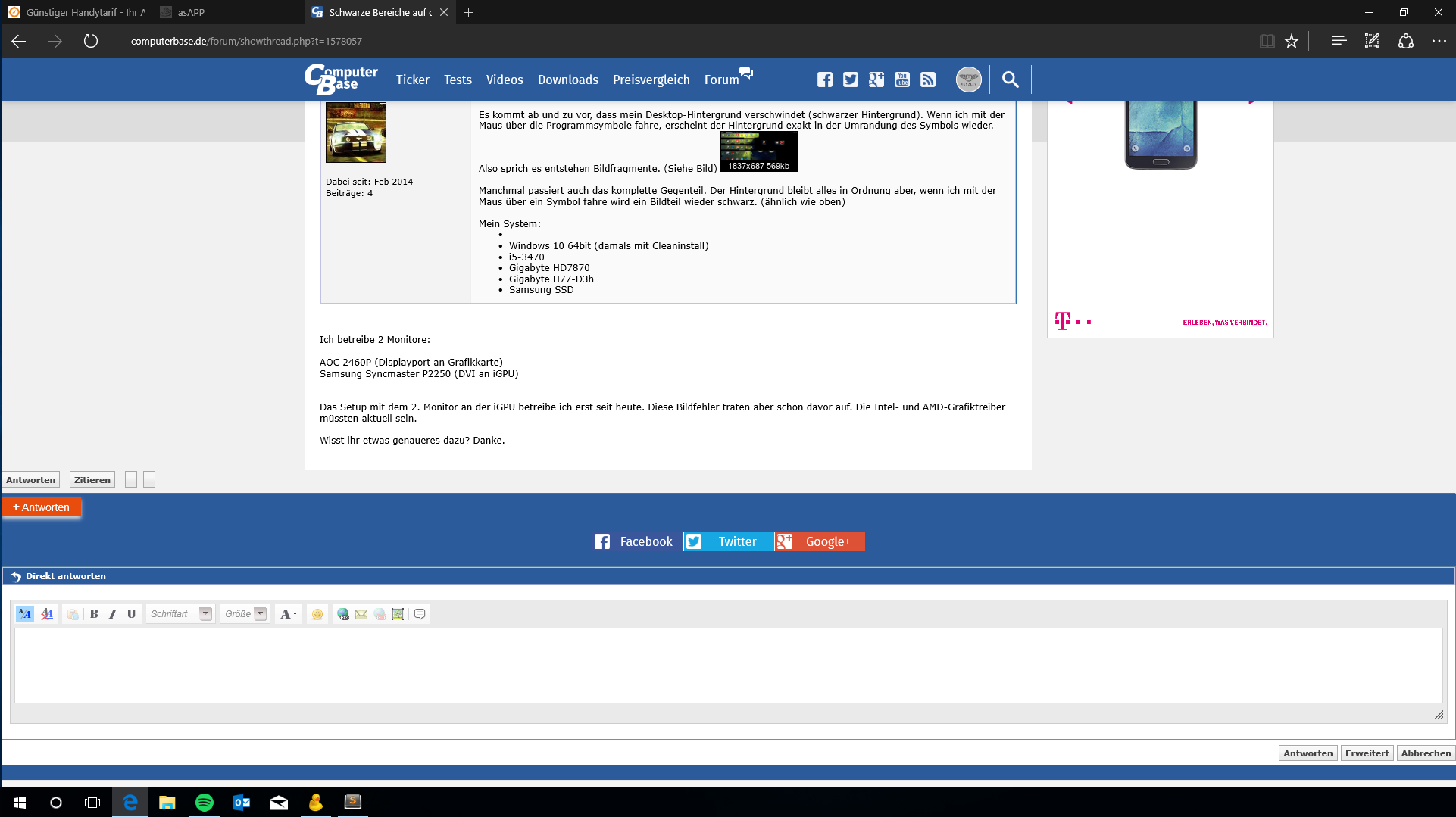Viewport: 1456px width, 817px height.
Task: Insert a link with the globe icon
Action: 343,614
